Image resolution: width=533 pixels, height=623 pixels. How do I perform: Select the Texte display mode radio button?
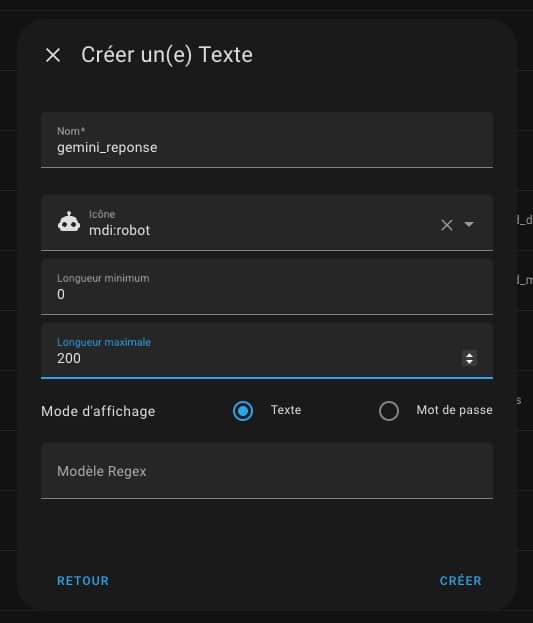click(243, 411)
